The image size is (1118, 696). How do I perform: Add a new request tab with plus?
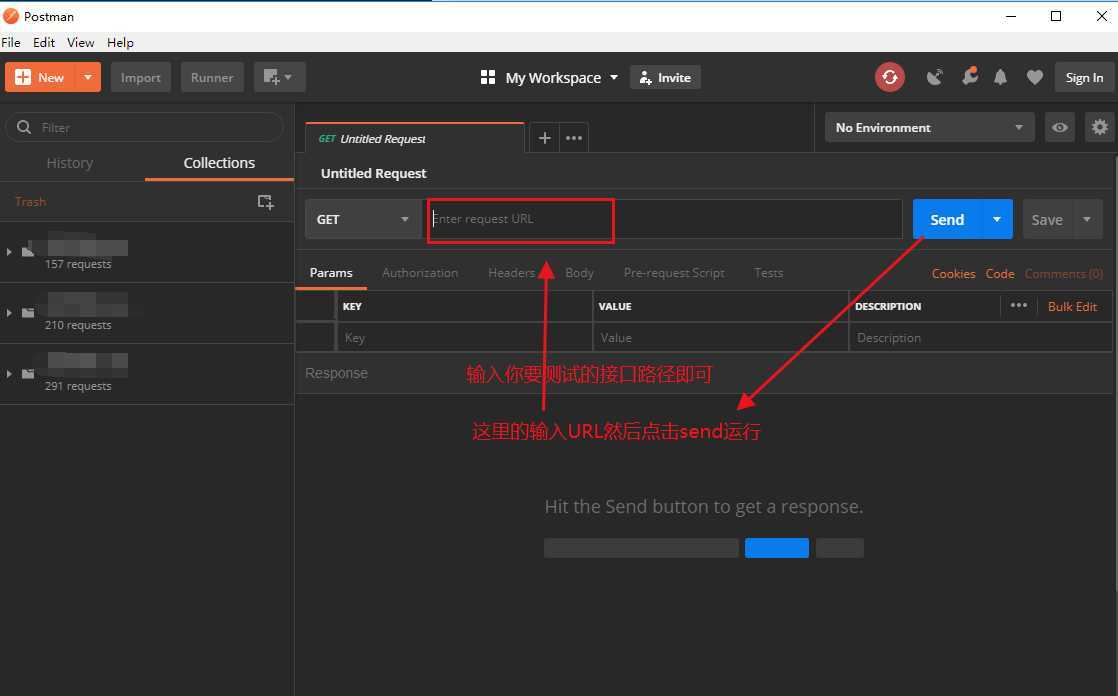(544, 138)
